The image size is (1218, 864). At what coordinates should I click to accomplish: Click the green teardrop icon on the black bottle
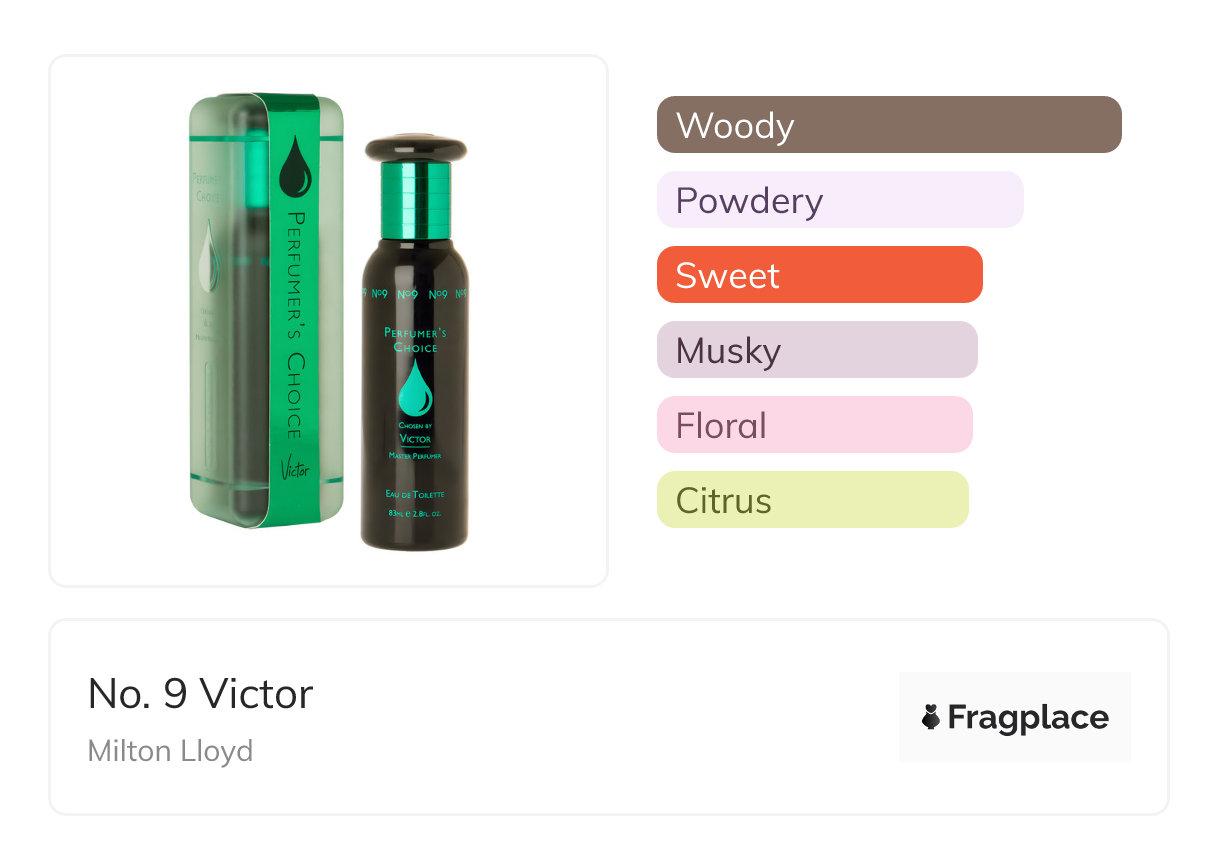pos(414,387)
